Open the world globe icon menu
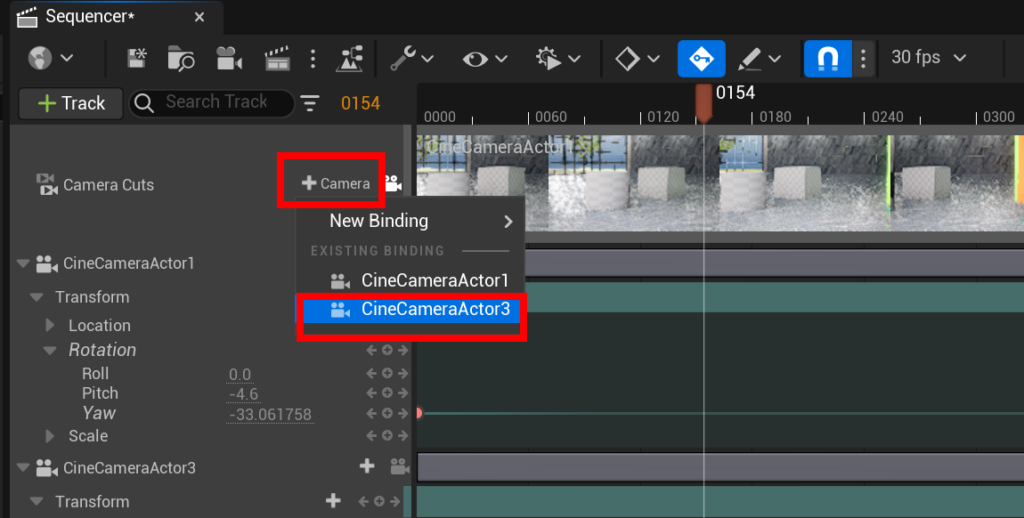 click(x=49, y=58)
